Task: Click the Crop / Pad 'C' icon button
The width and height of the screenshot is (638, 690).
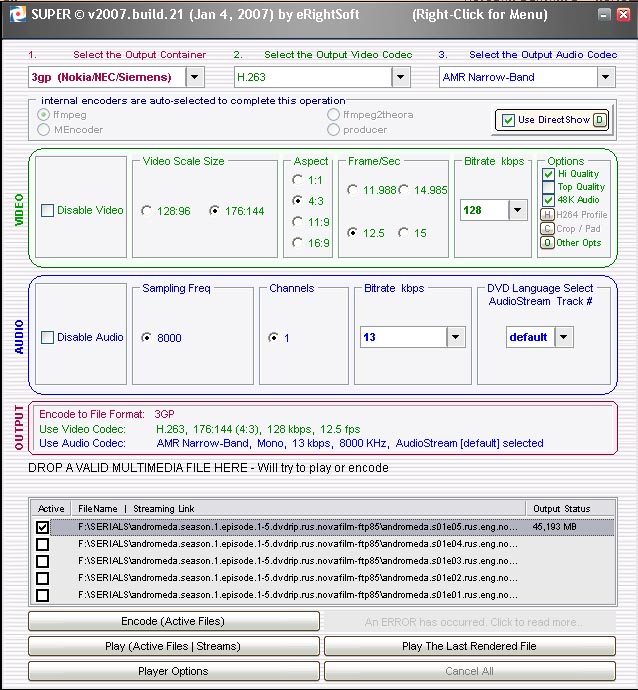Action: tap(547, 228)
